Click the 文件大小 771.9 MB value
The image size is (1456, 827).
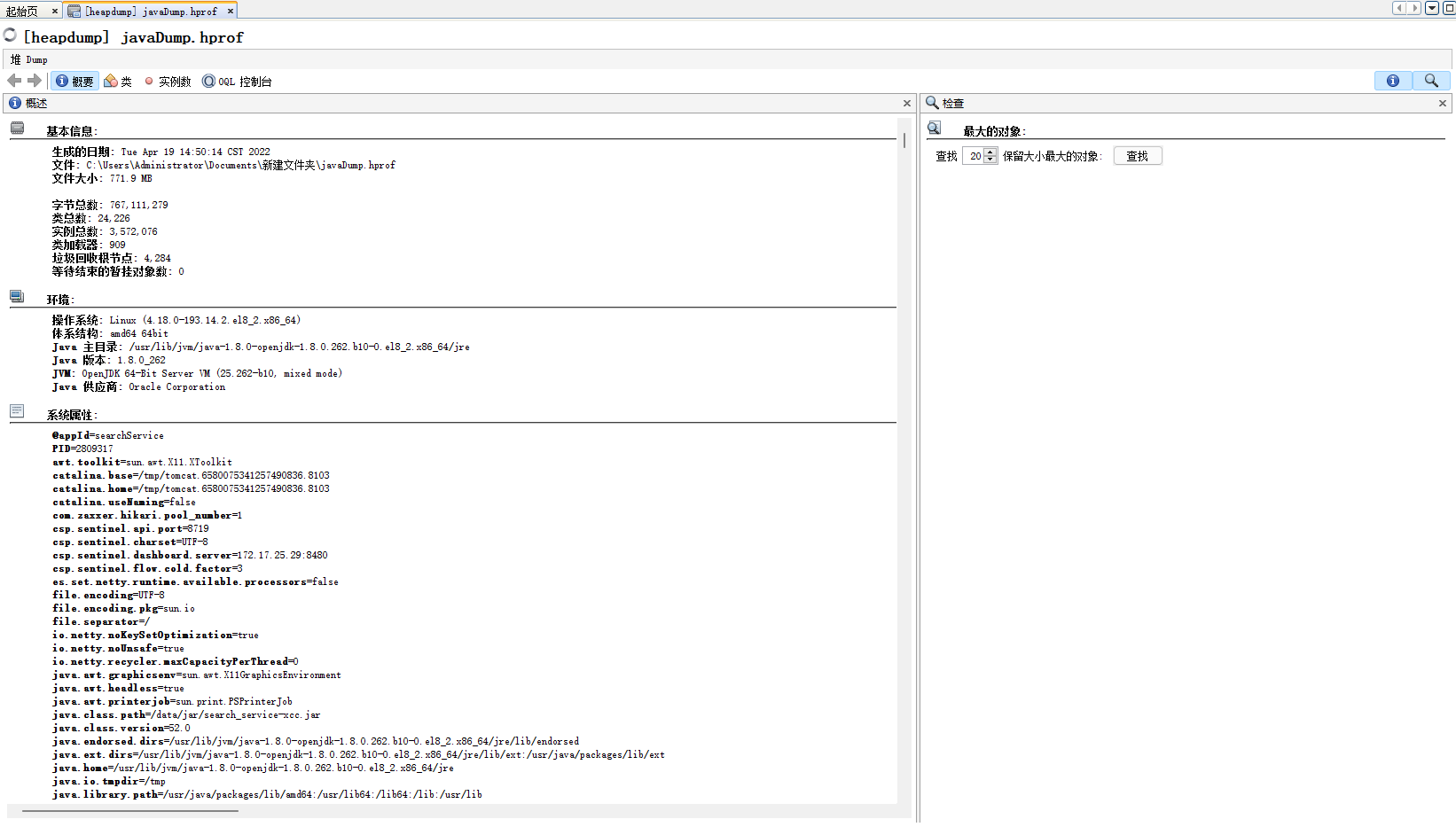click(131, 178)
